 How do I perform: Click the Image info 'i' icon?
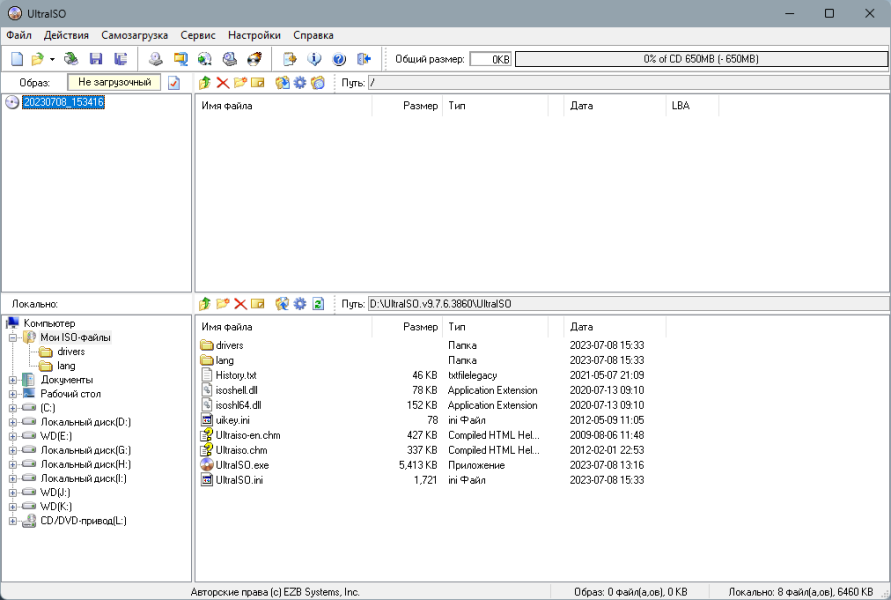(x=314, y=59)
